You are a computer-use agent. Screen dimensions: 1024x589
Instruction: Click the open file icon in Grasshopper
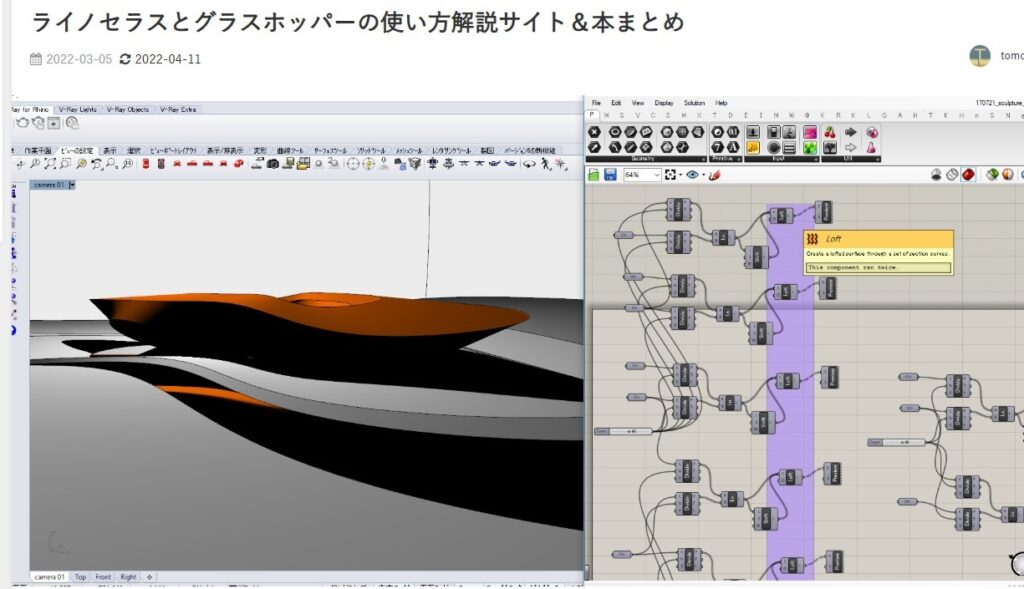594,175
